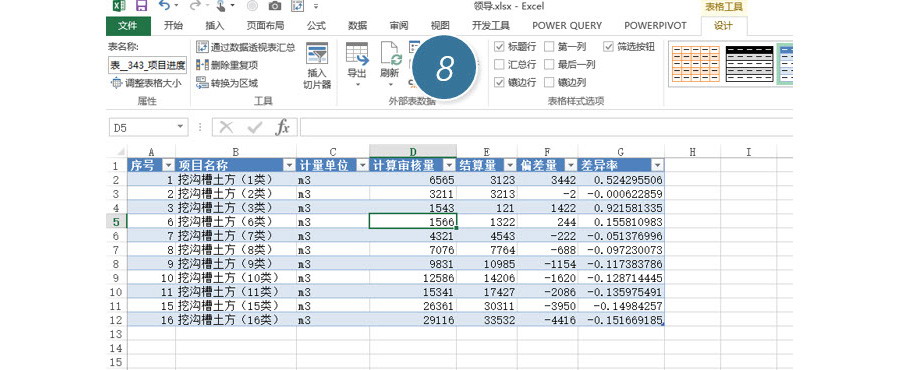Open the 文件 tab
The height and width of the screenshot is (370, 900).
click(x=129, y=26)
